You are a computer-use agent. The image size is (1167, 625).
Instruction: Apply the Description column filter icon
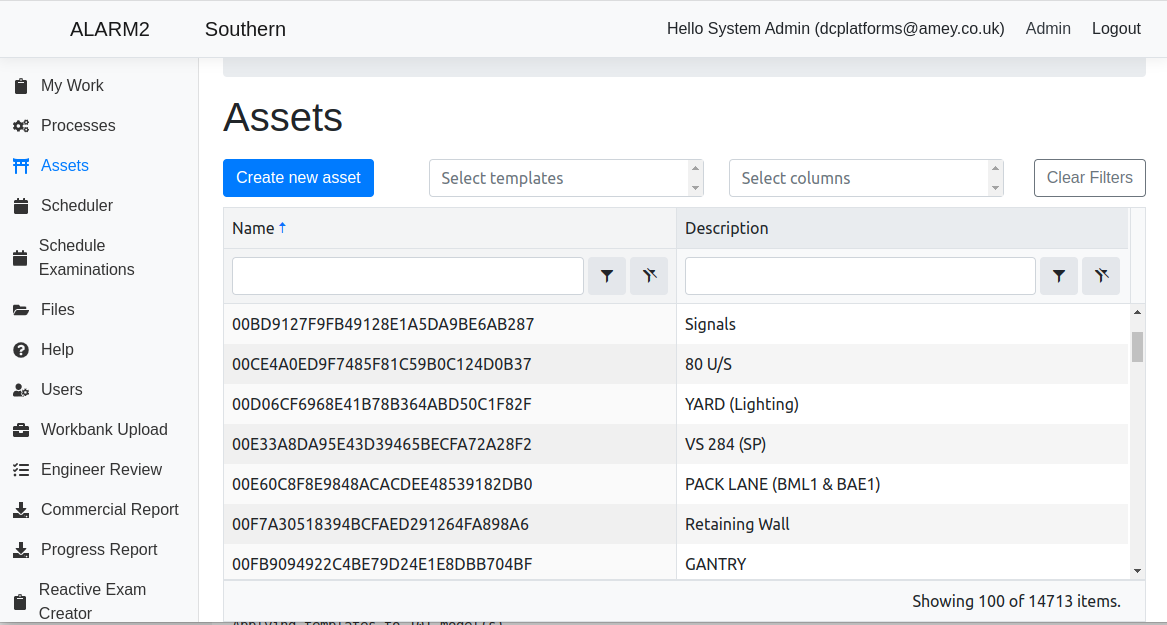(1059, 276)
